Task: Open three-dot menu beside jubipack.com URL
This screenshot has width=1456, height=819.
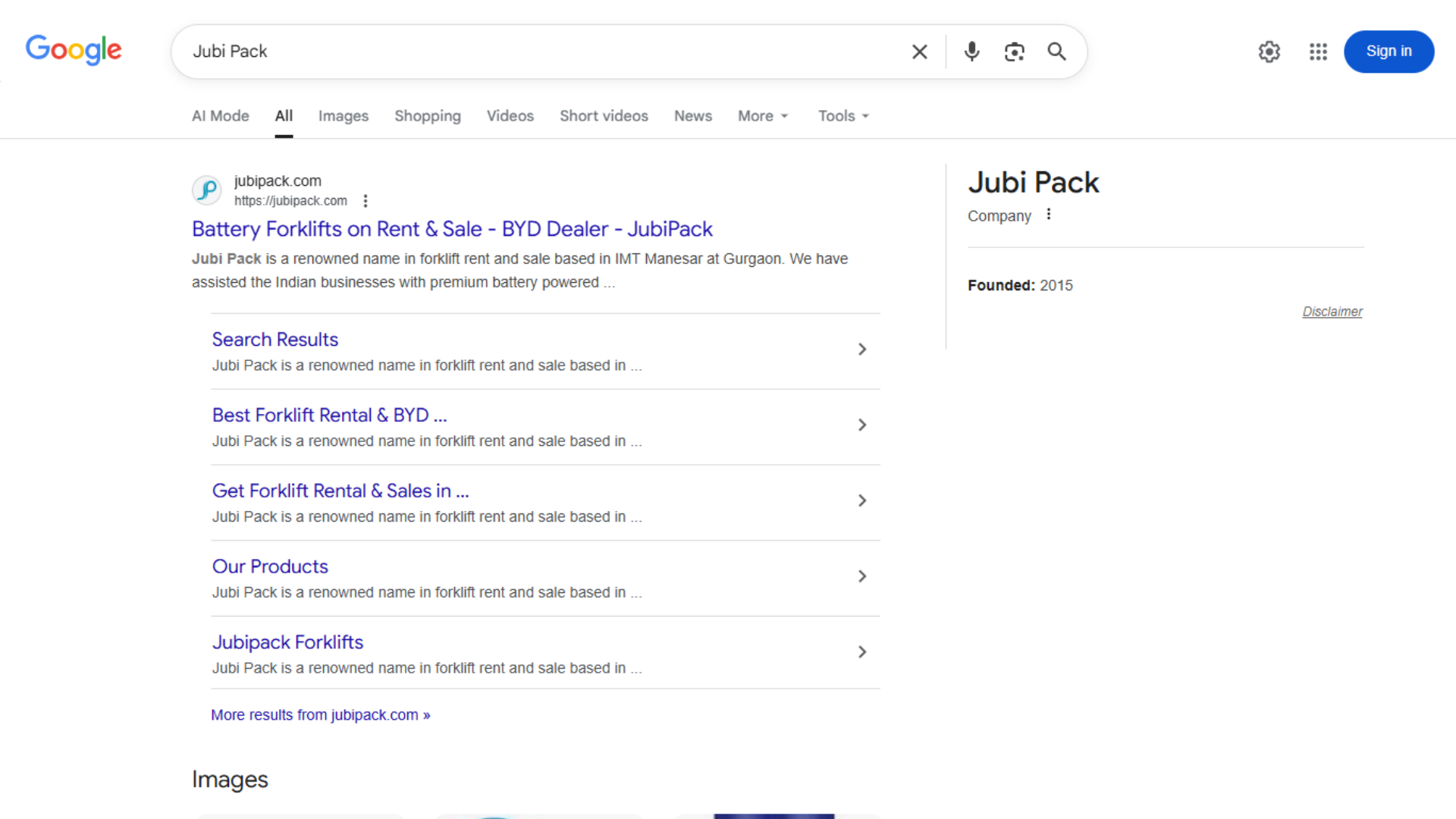Action: [366, 201]
